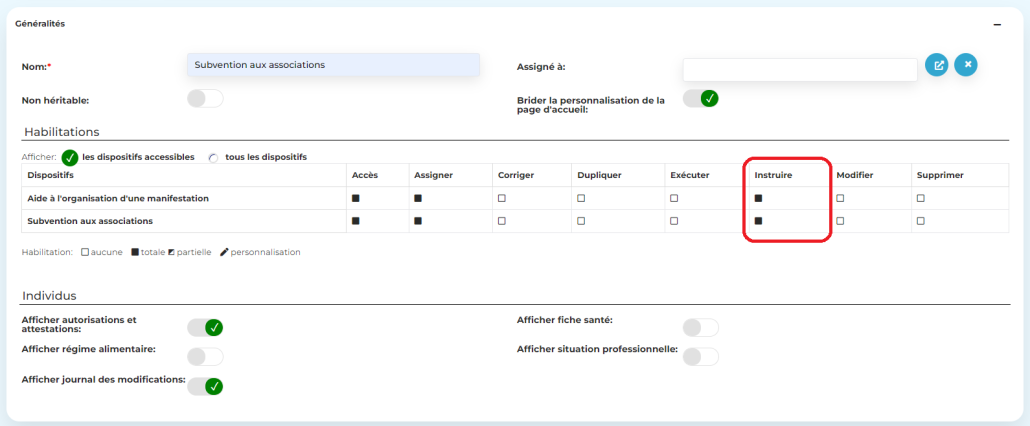The height and width of the screenshot is (426, 1030).
Task: Toggle the Non héritable switch
Action: click(206, 99)
